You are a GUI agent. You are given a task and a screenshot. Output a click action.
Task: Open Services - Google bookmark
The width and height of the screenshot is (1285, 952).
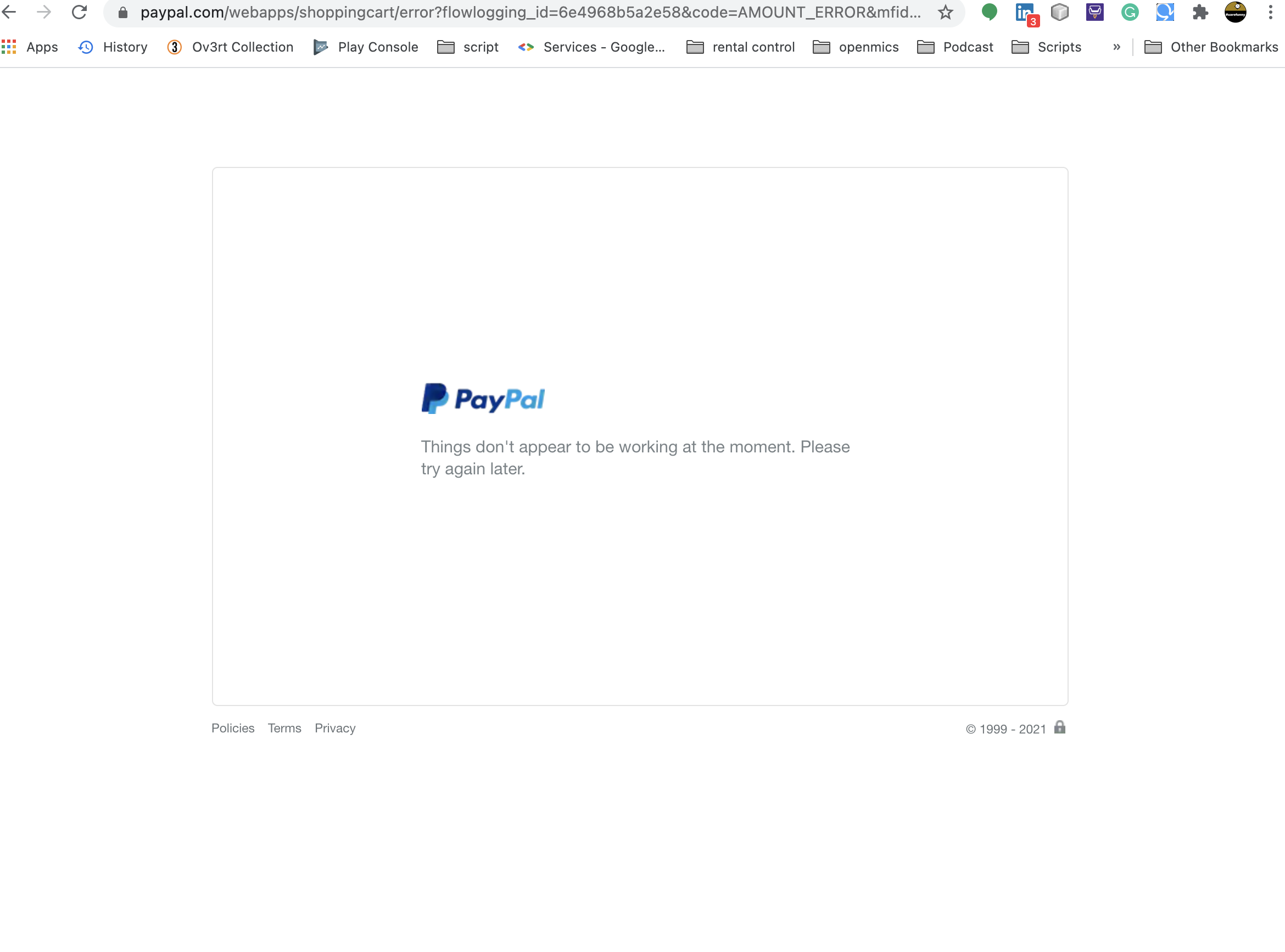592,47
